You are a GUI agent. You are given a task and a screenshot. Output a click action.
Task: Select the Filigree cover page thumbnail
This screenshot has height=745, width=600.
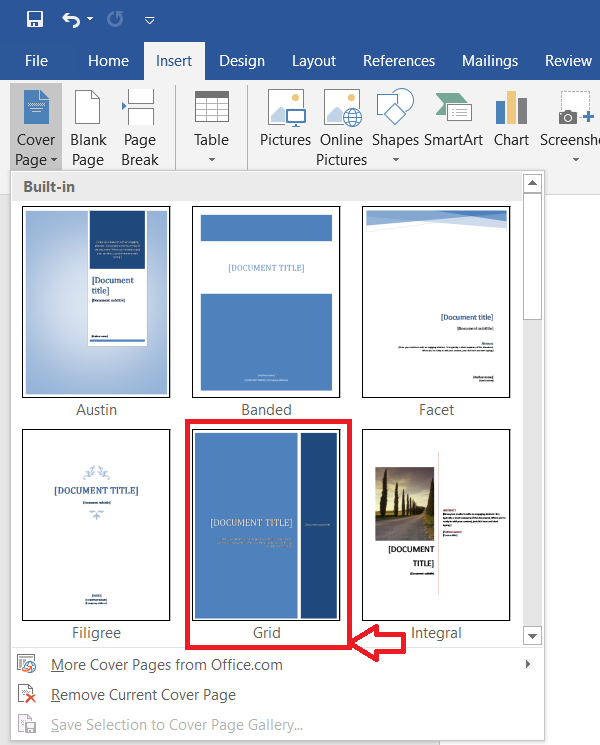tap(96, 525)
